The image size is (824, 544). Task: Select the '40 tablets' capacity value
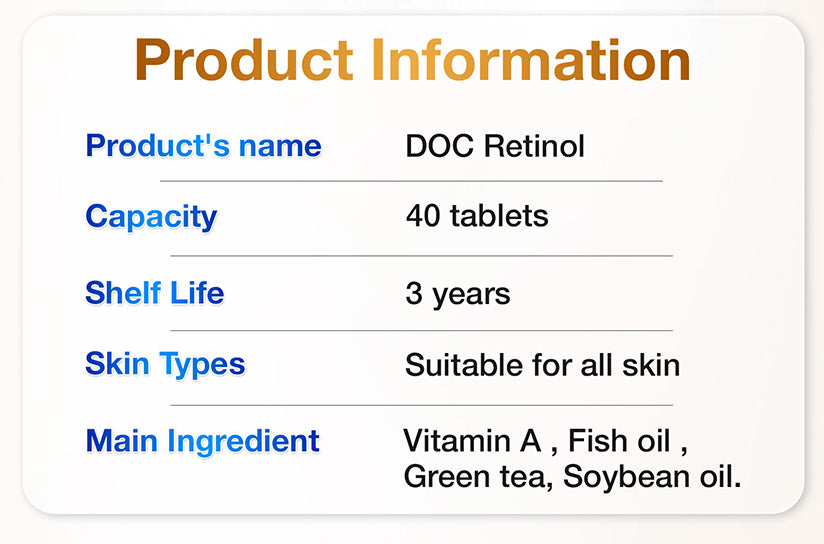pyautogui.click(x=477, y=216)
